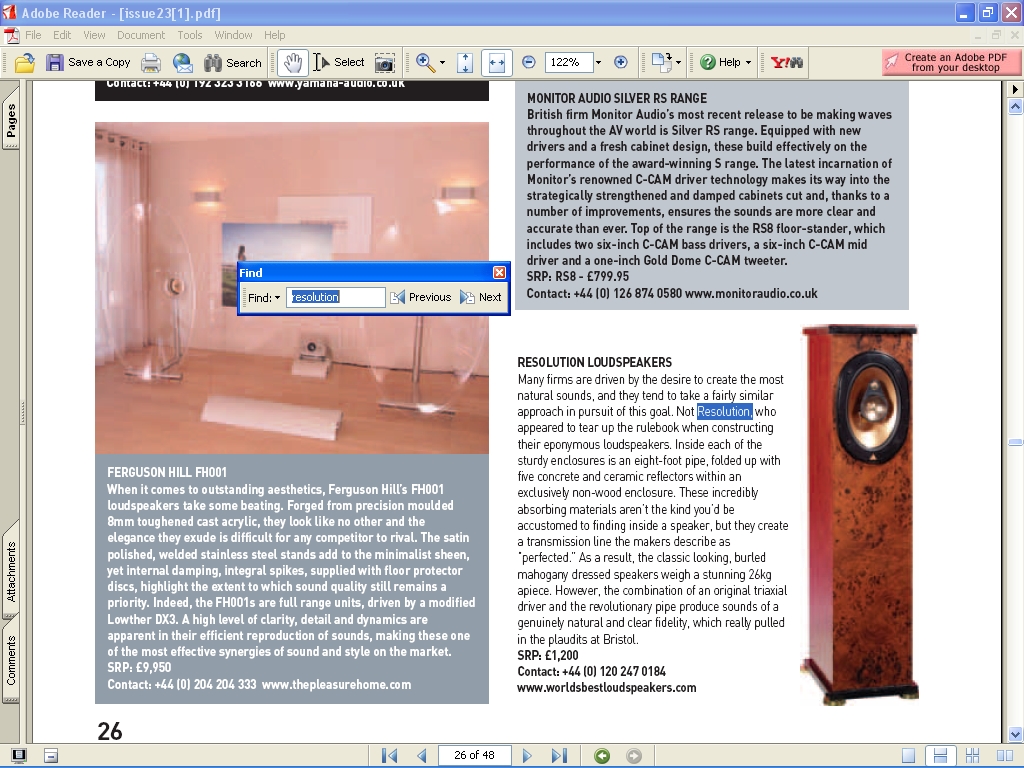Click Create an Adobe PDF button
This screenshot has width=1024, height=768.
coord(953,62)
